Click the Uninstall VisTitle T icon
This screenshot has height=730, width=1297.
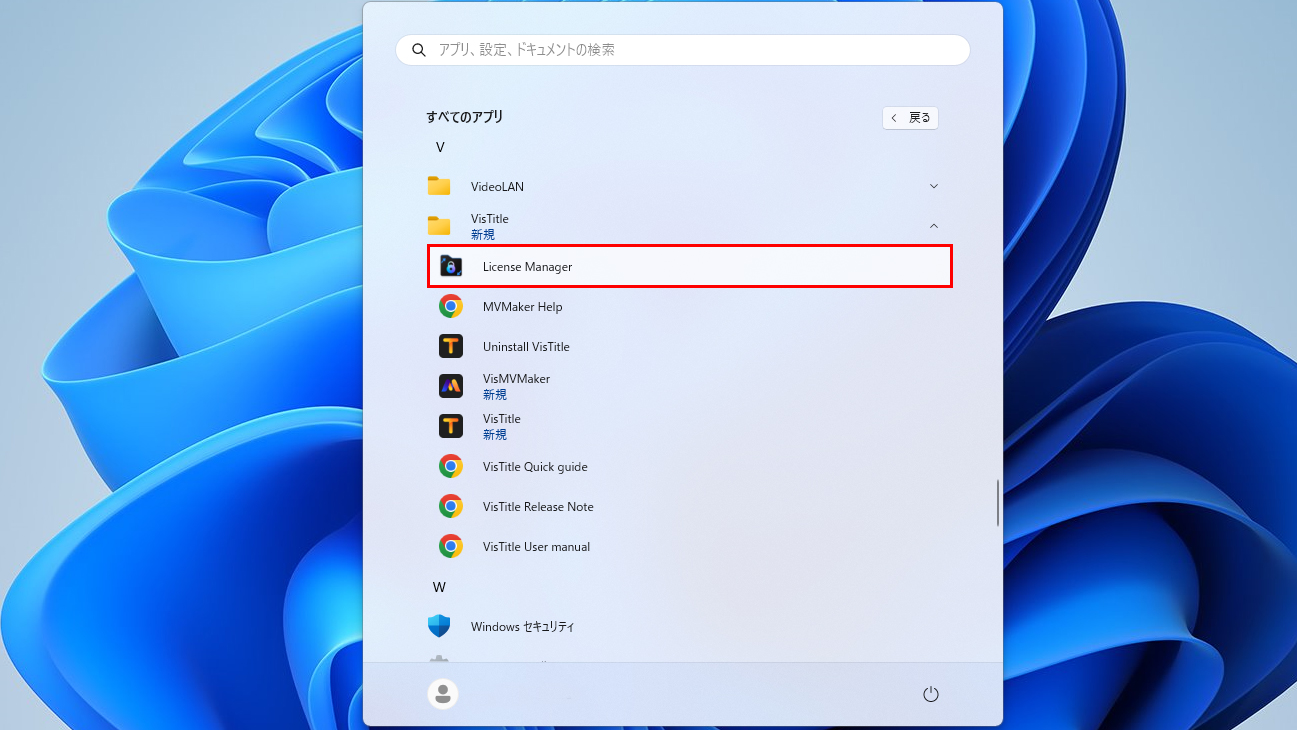click(451, 347)
